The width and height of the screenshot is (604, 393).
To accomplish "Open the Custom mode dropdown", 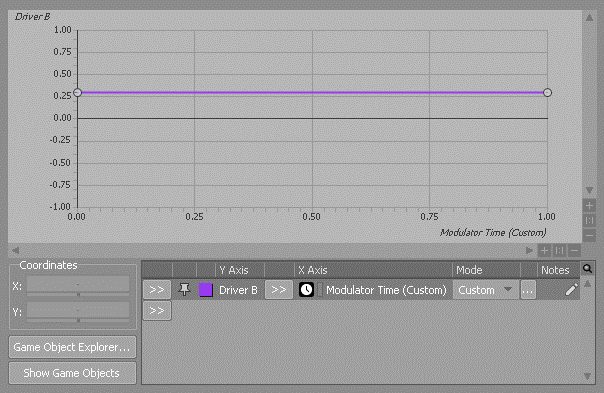I will 485,290.
